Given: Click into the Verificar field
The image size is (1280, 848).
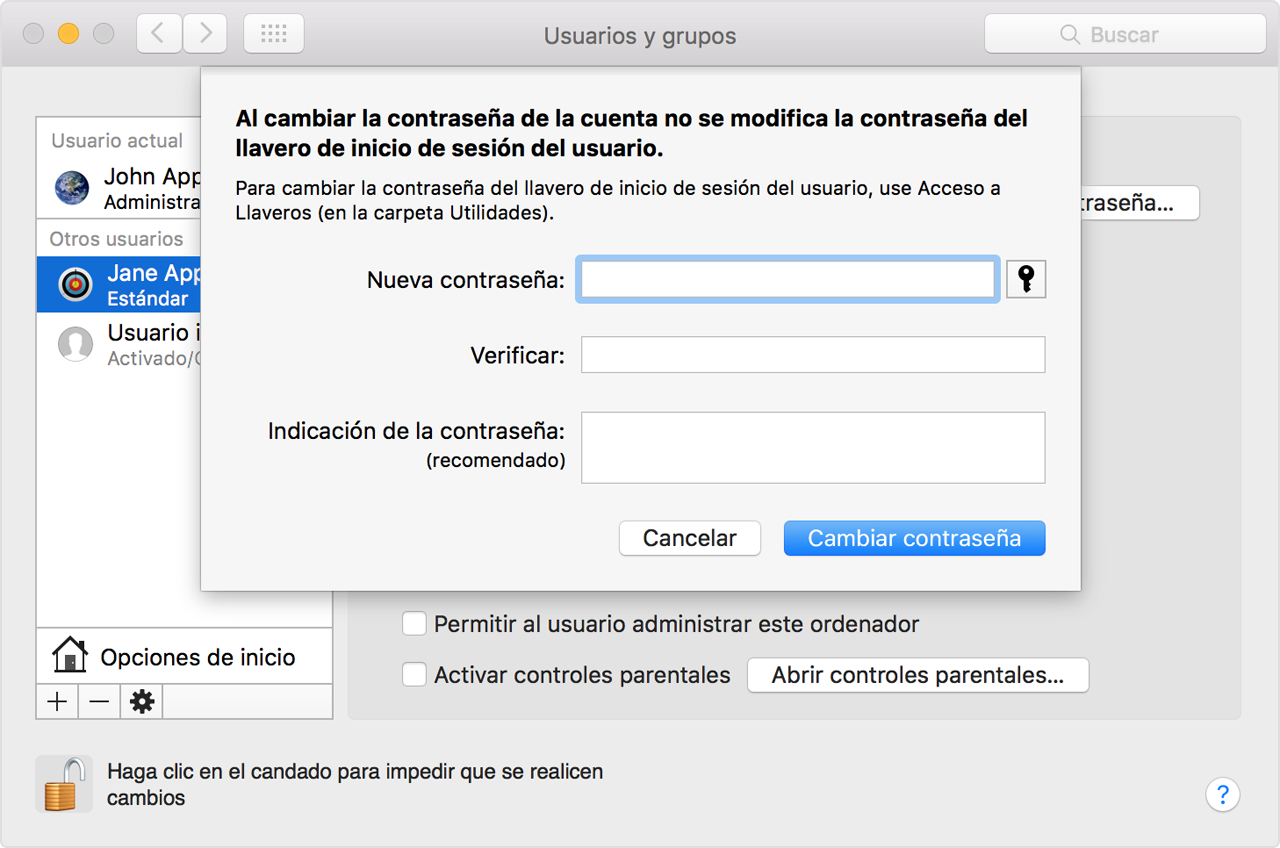Looking at the screenshot, I should coord(813,354).
